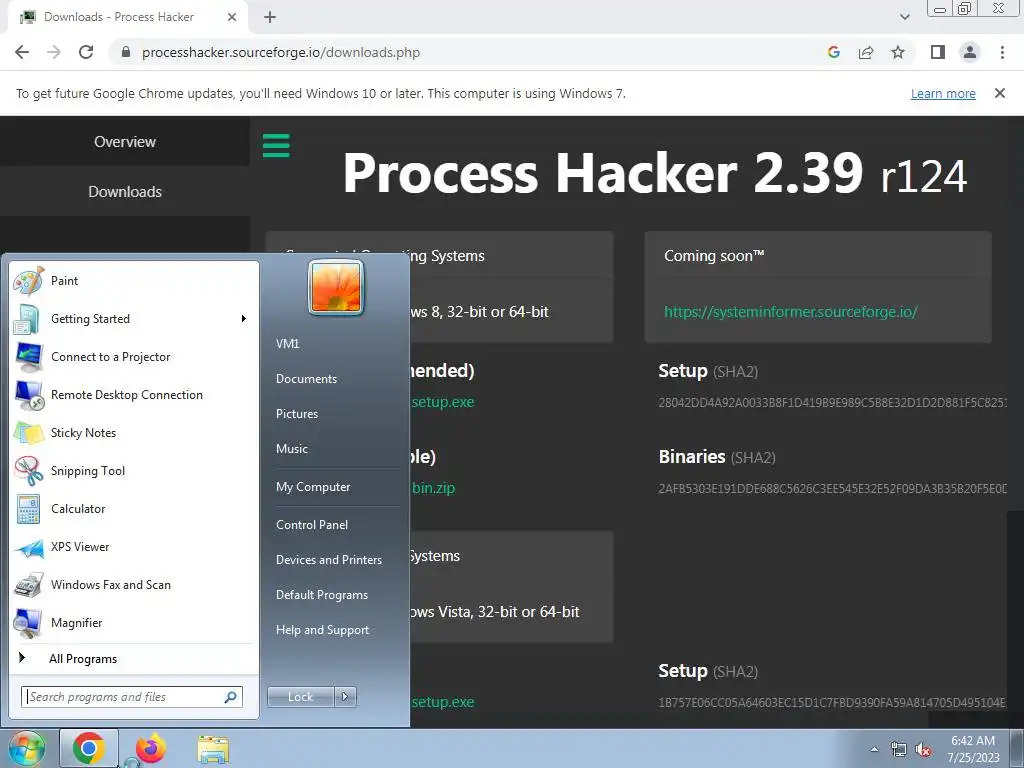Open My Computer
This screenshot has width=1024, height=768.
pos(313,487)
